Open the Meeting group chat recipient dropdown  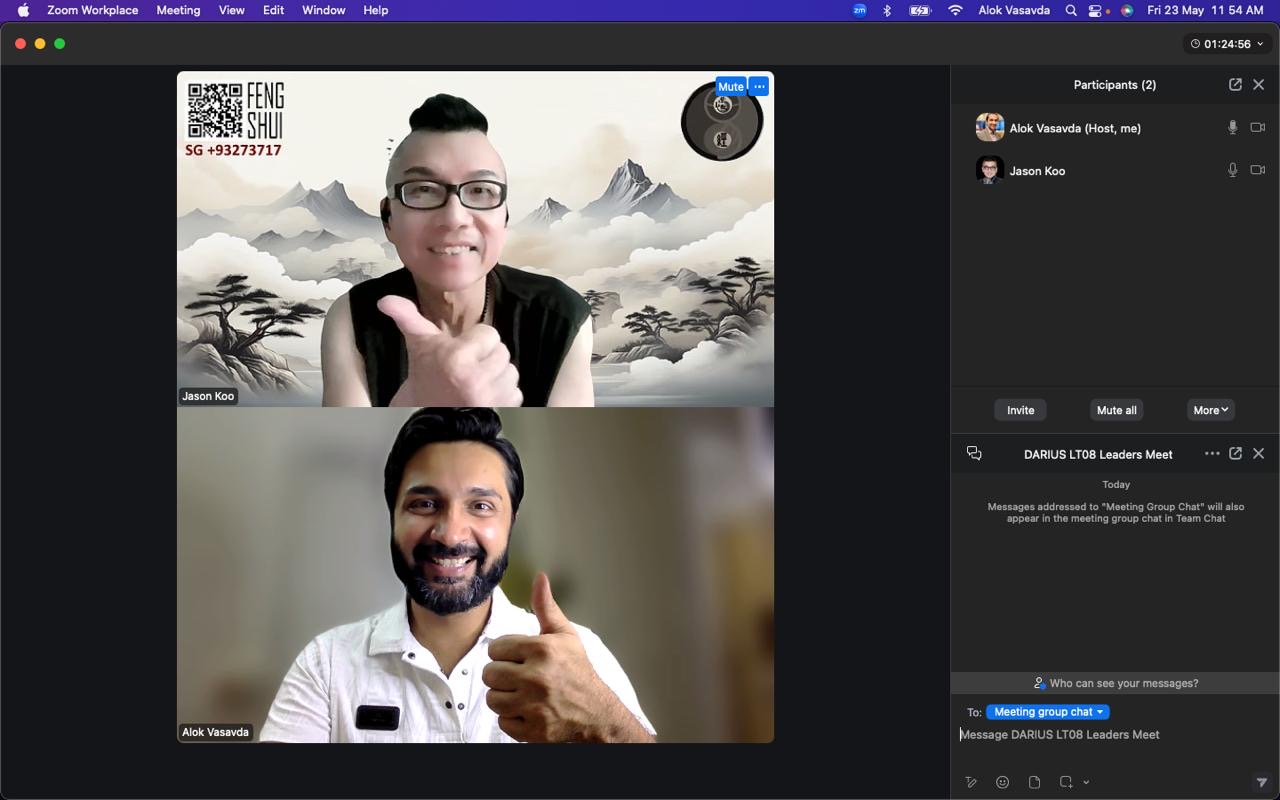click(x=1047, y=712)
